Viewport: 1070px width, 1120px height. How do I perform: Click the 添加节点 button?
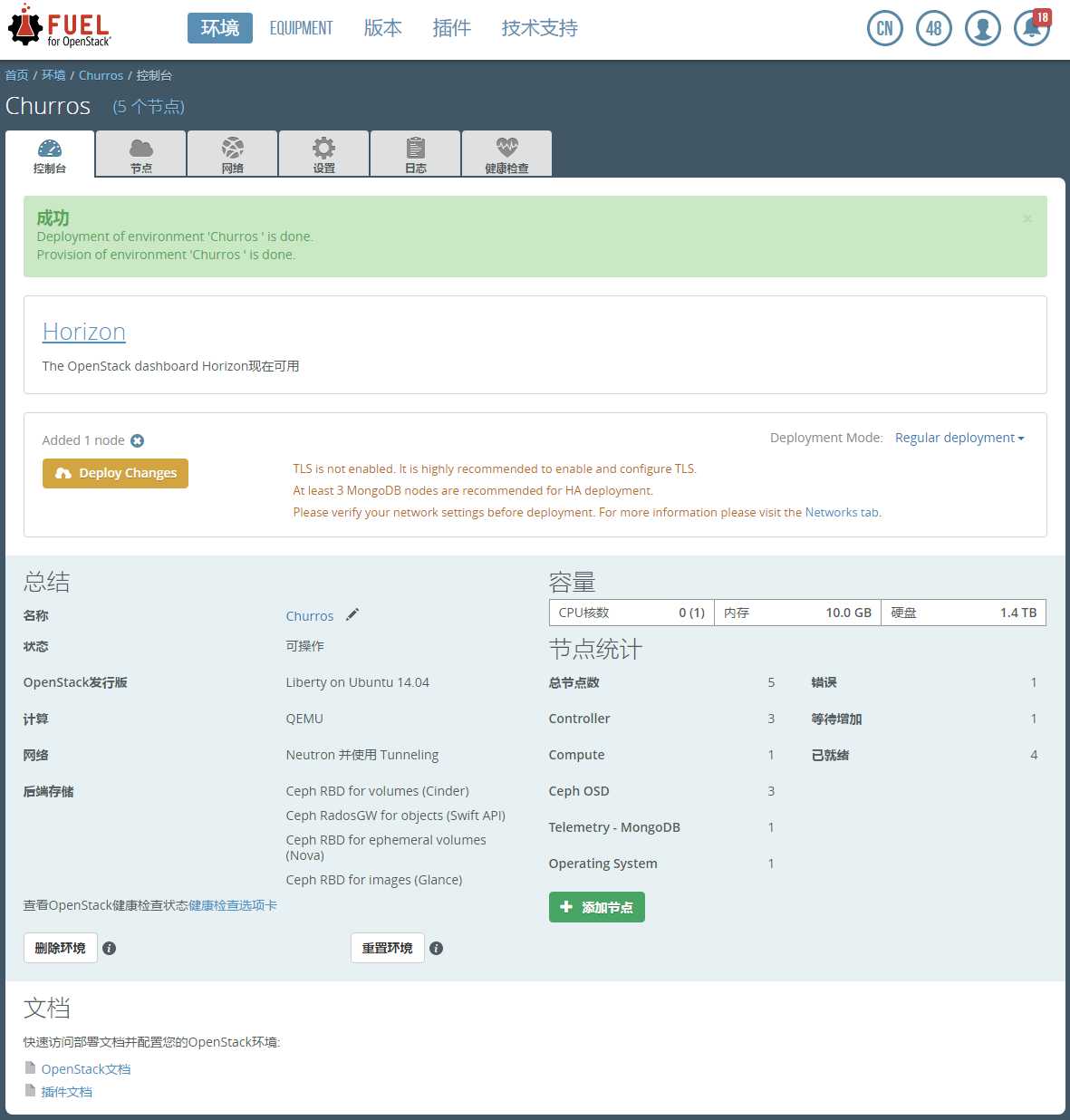[x=597, y=907]
